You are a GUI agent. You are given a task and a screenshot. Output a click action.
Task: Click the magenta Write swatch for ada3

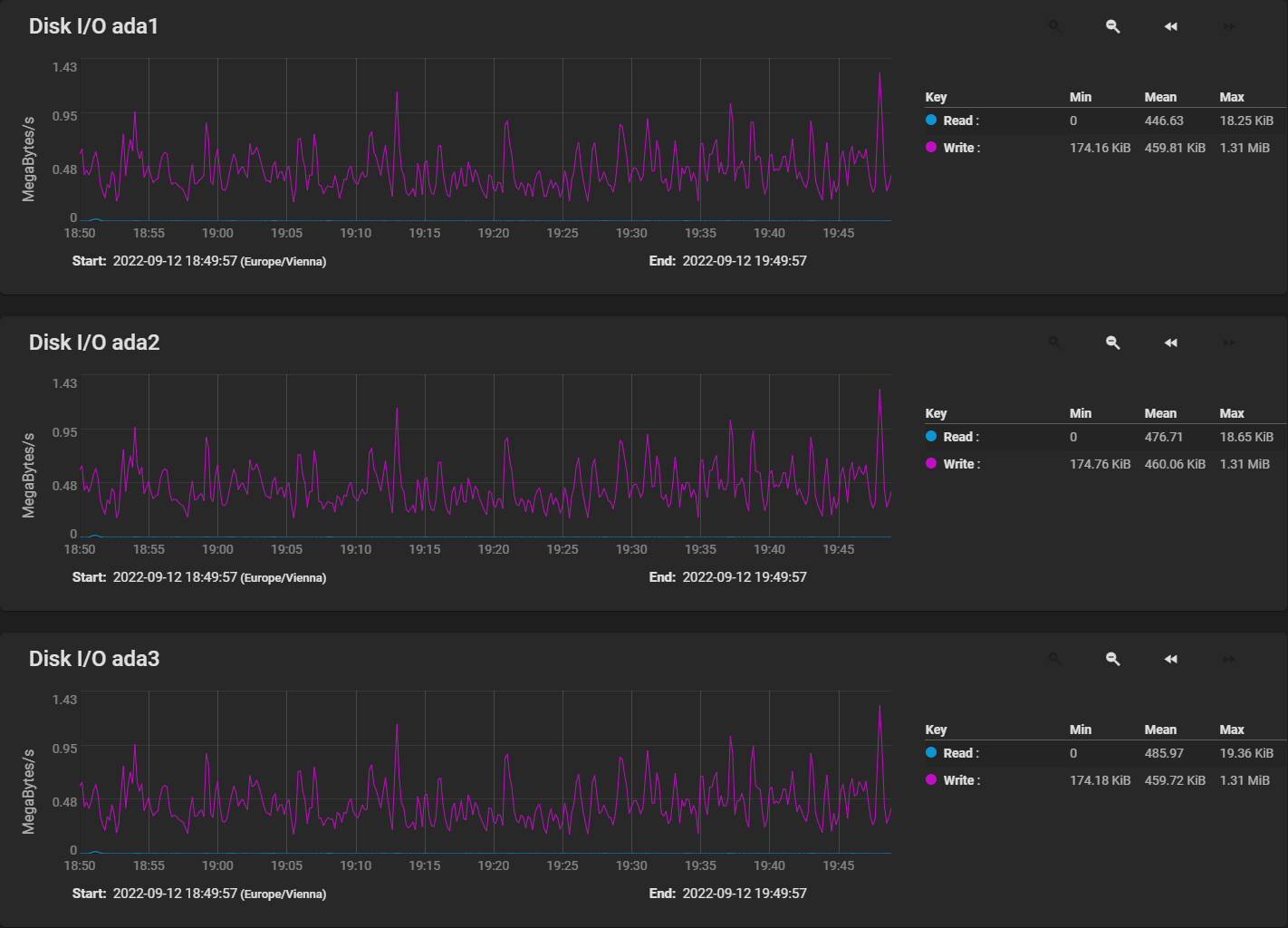tap(931, 779)
